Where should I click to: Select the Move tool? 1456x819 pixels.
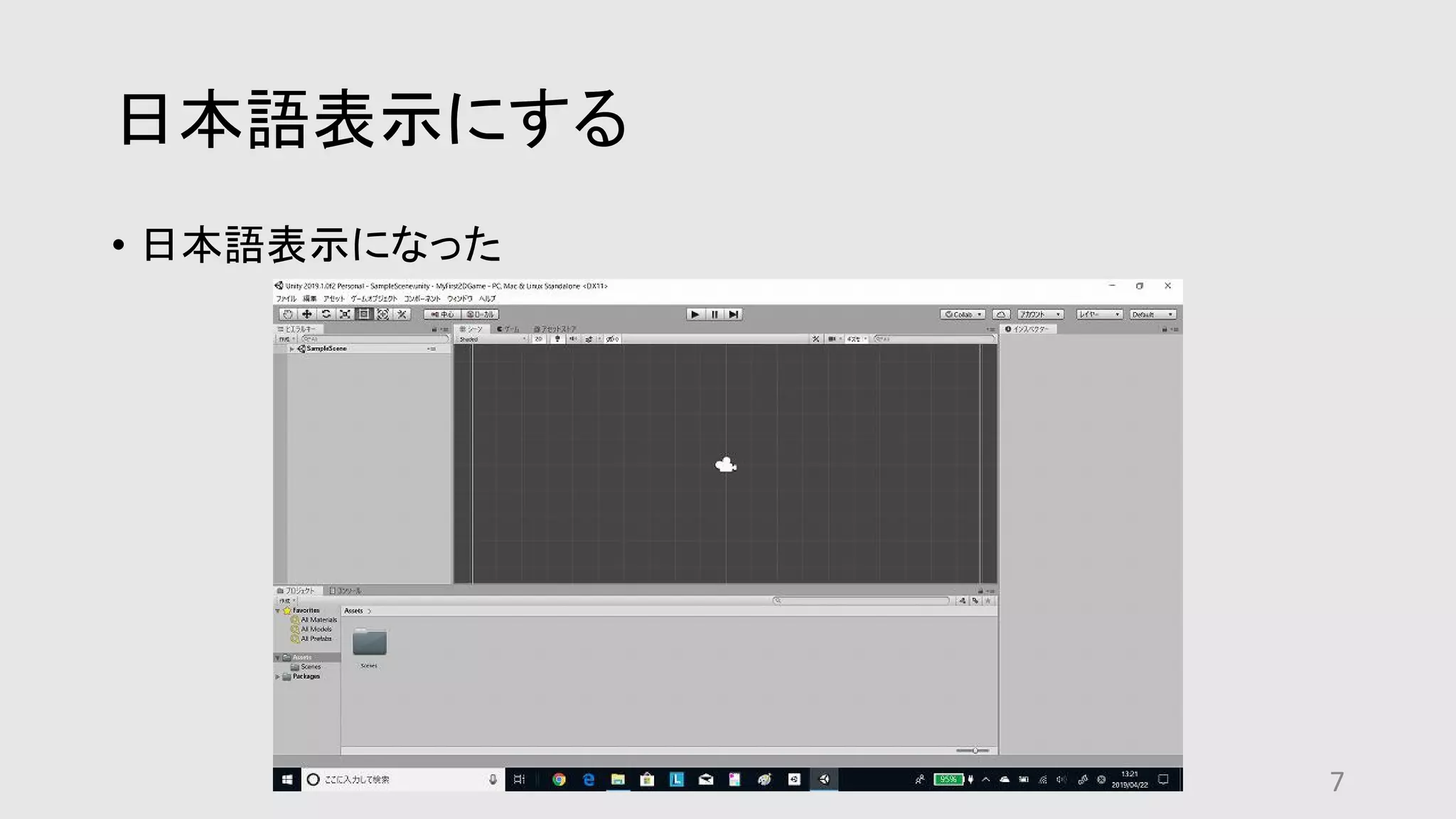click(307, 314)
